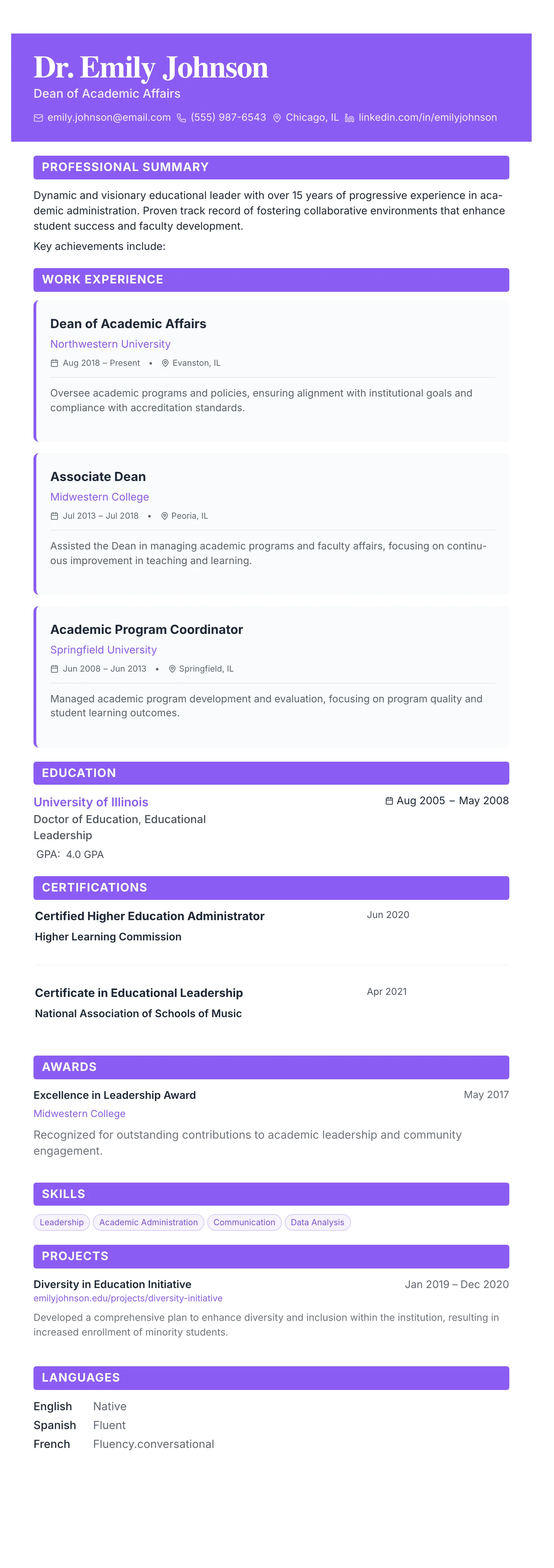Click location pin icon beside Peoria, IL
This screenshot has width=554, height=1568.
pos(164,516)
